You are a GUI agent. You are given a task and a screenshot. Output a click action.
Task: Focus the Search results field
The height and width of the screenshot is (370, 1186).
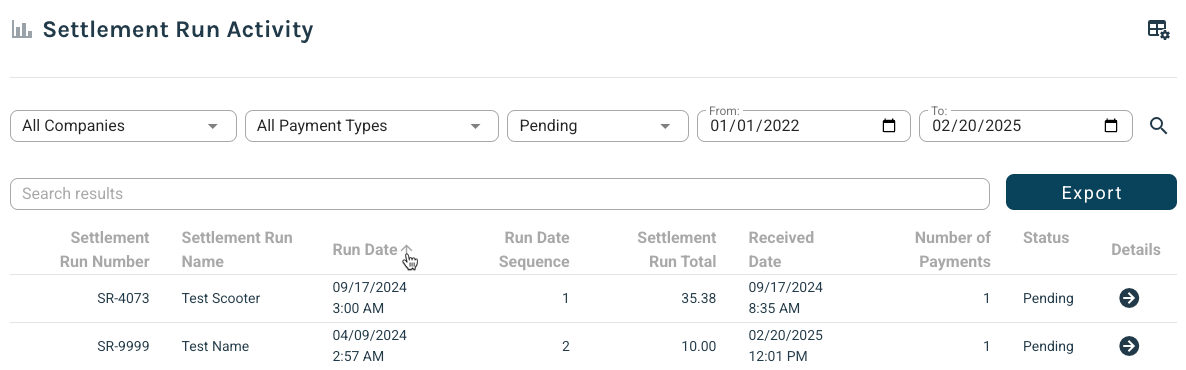coord(499,194)
